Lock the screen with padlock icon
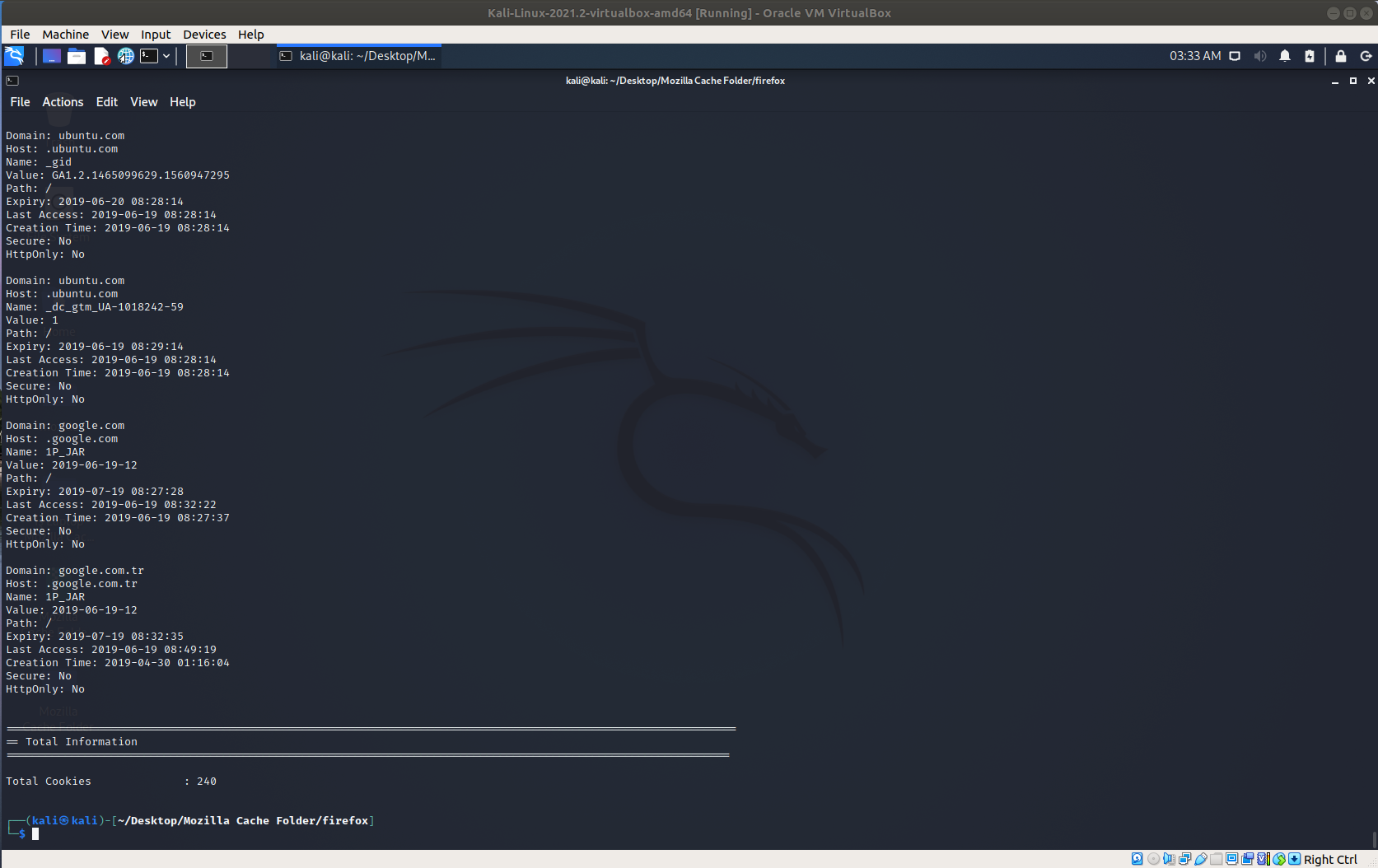Screen dimensions: 1378x868 pyautogui.click(x=1341, y=56)
